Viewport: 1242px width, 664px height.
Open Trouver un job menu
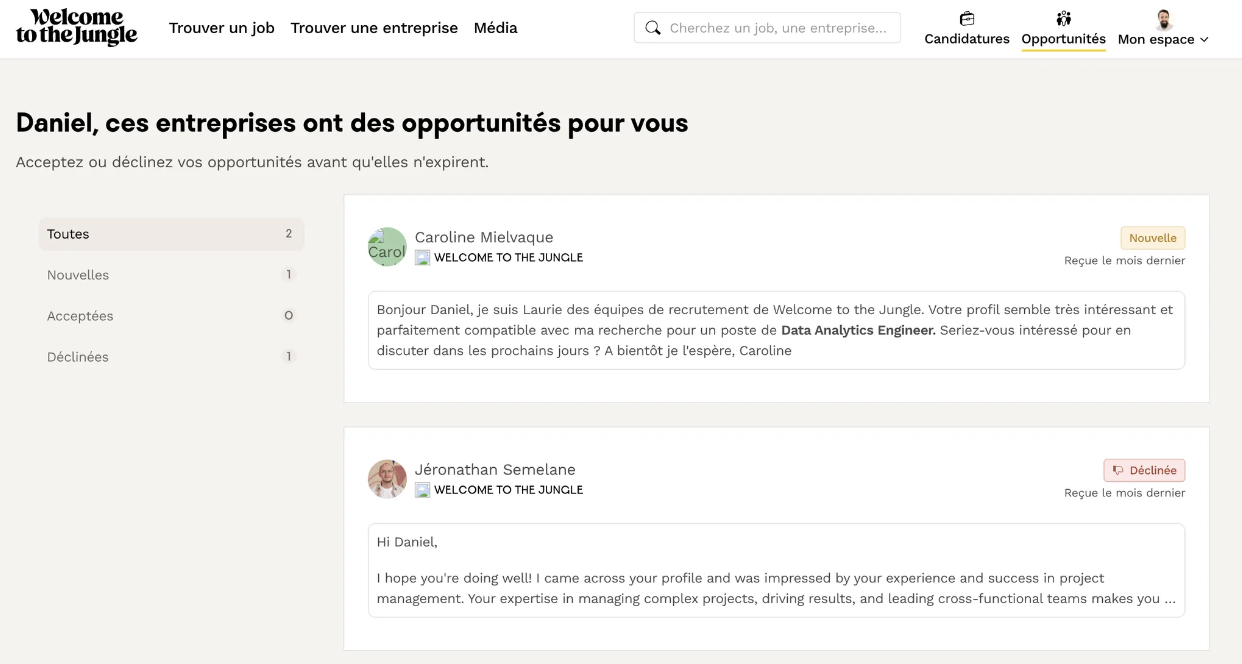coord(222,28)
